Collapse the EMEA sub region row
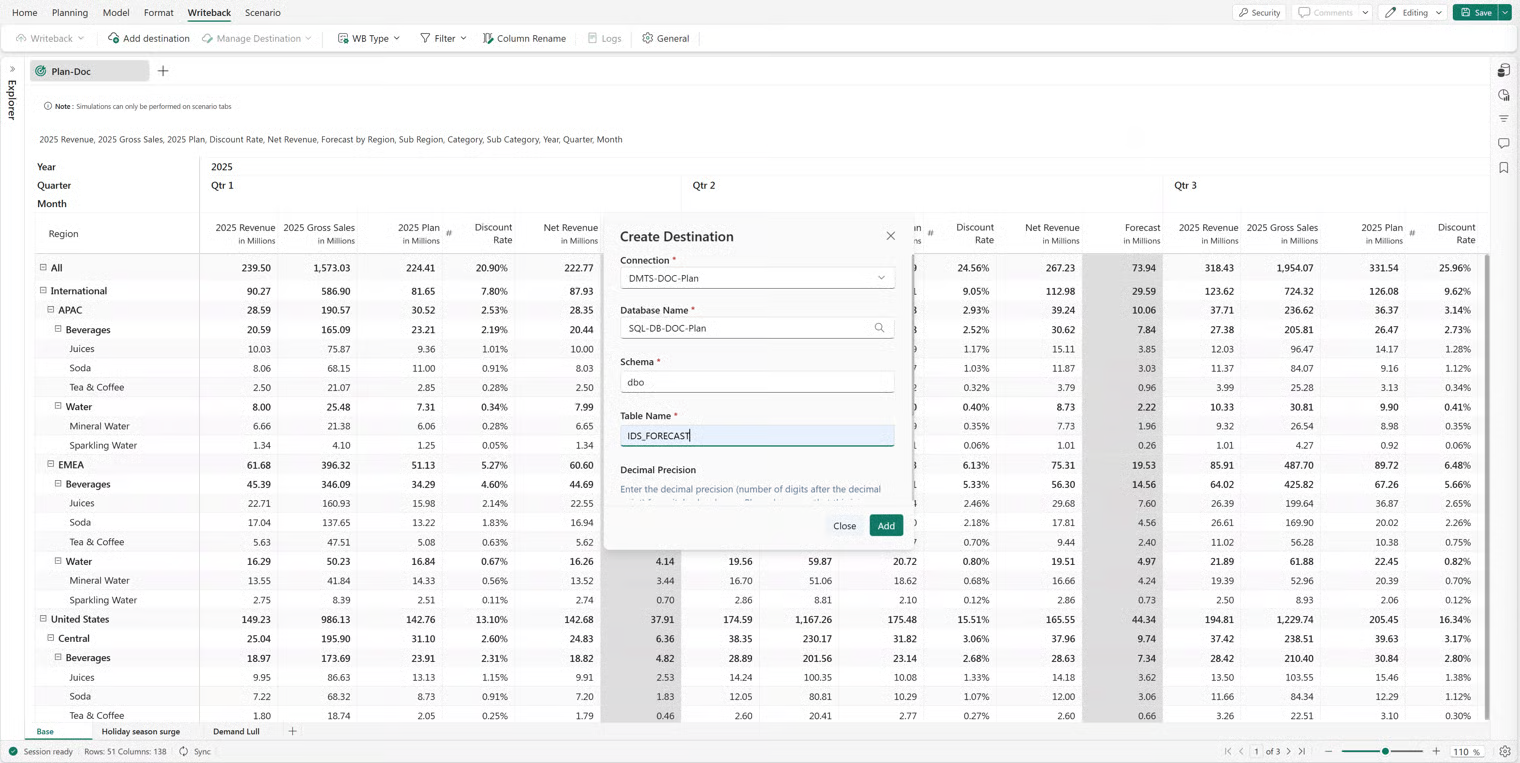 point(51,464)
